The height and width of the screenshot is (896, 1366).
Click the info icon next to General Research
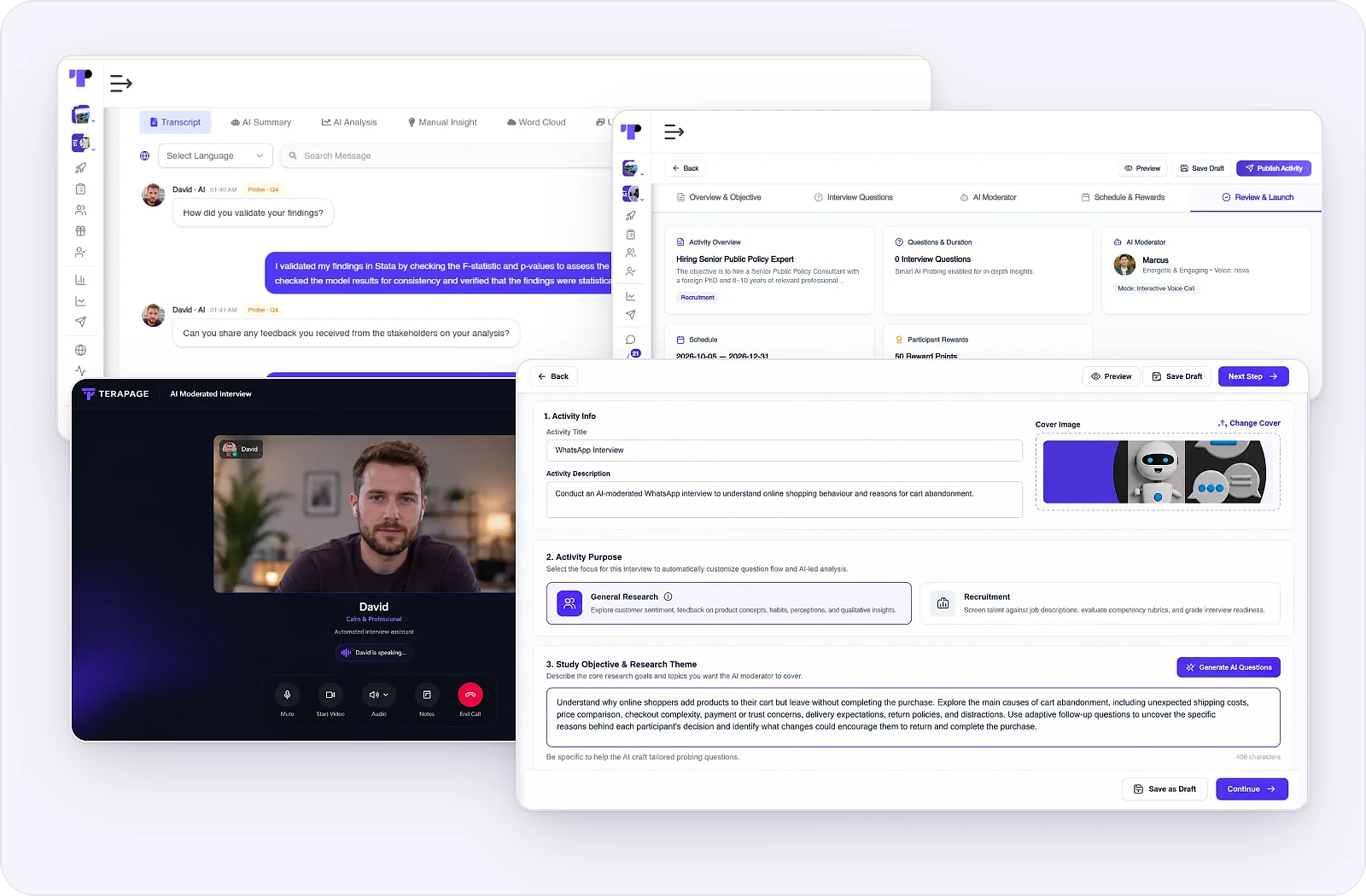(x=668, y=596)
